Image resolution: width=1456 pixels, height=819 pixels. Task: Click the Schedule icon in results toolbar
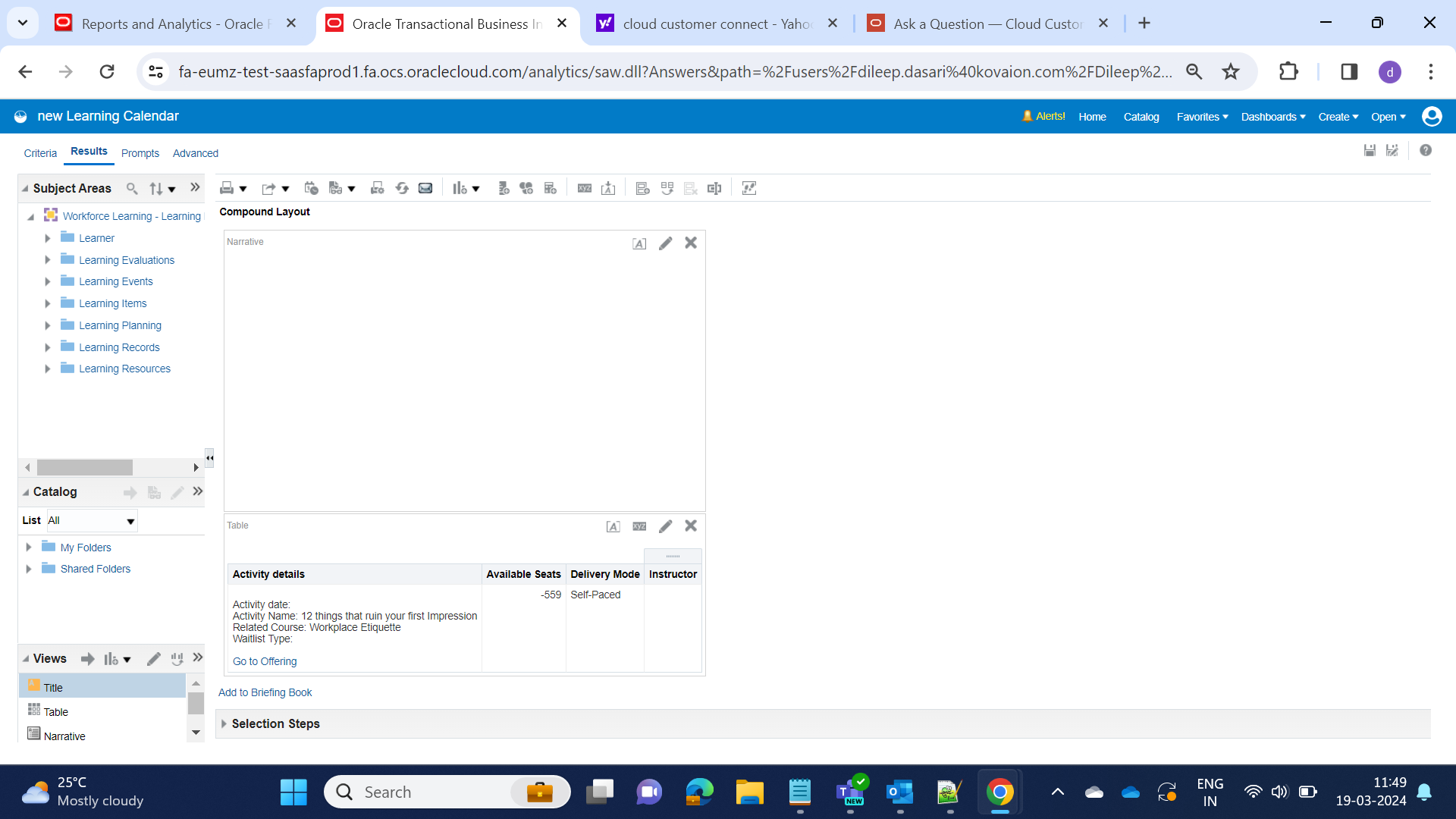pos(311,189)
